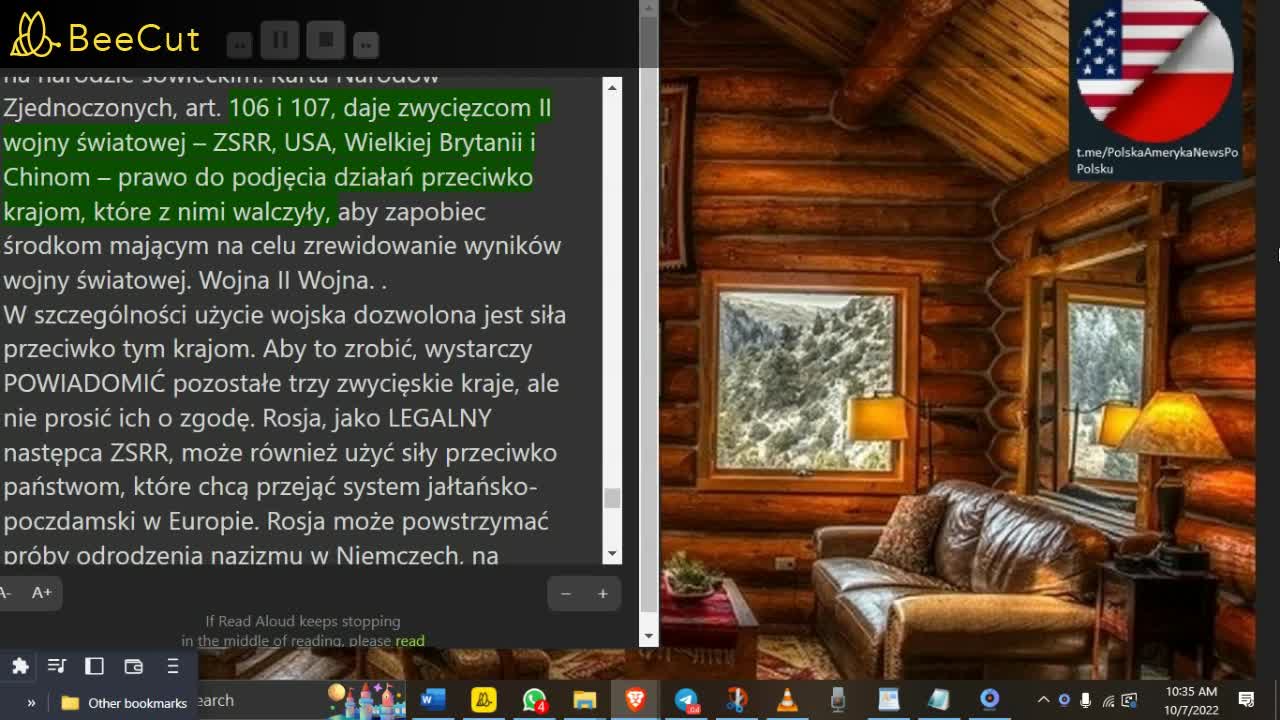Open the notifications action center
1280x720 pixels.
tap(1247, 700)
